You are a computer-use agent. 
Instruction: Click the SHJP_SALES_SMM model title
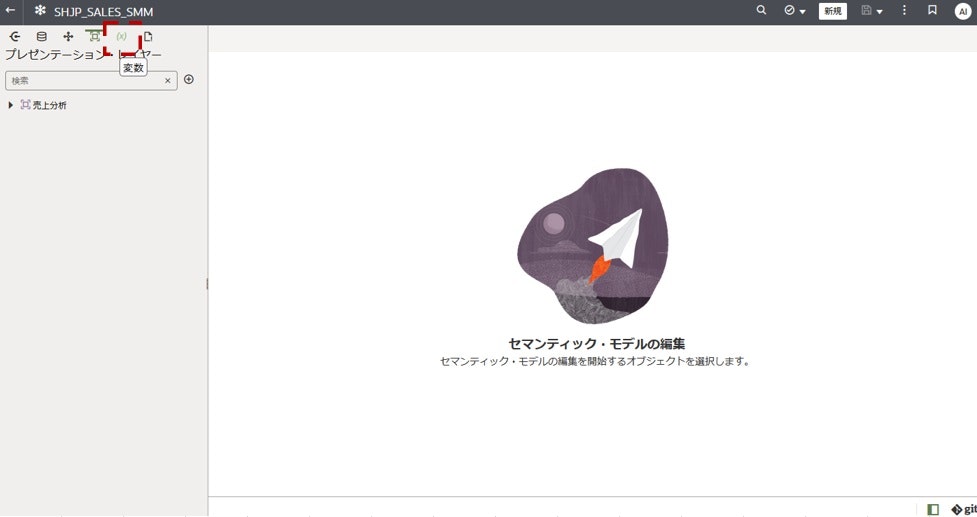coord(103,11)
